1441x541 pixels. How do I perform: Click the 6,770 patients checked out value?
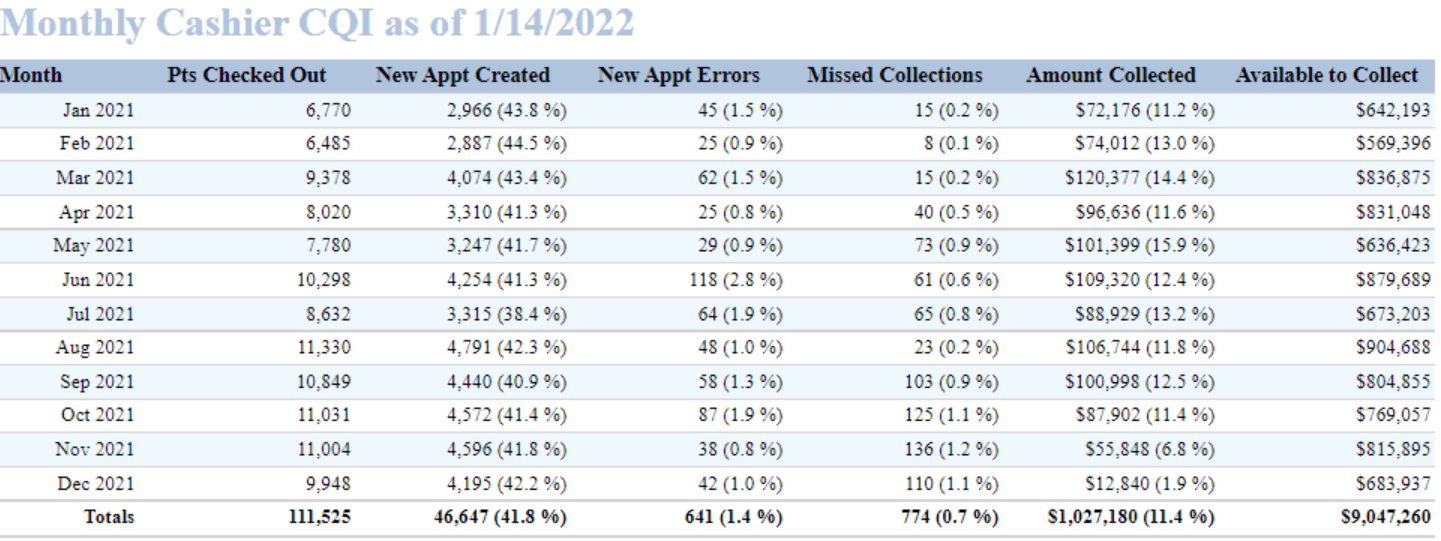point(328,110)
